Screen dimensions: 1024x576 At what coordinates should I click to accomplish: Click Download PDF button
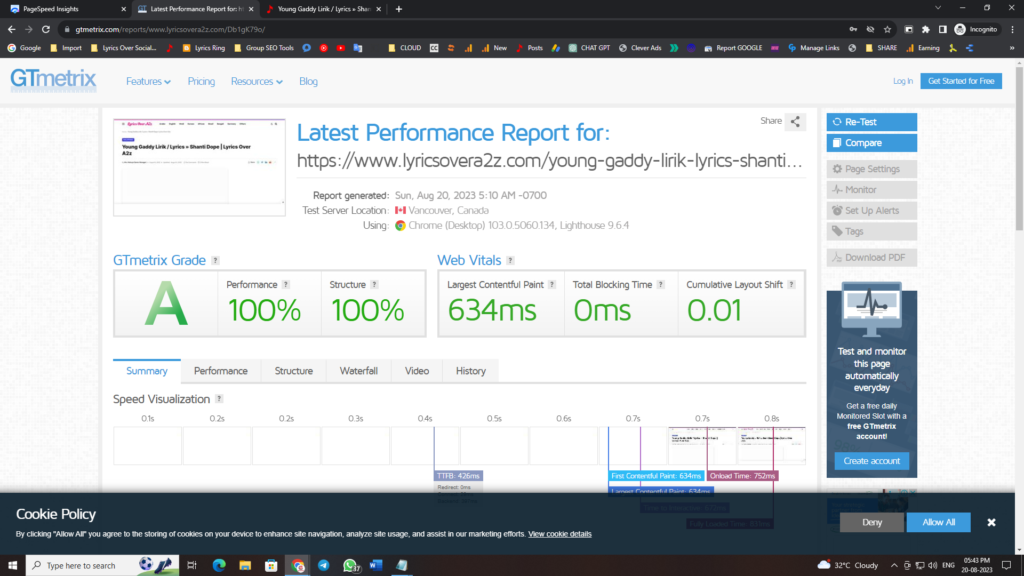(x=872, y=258)
